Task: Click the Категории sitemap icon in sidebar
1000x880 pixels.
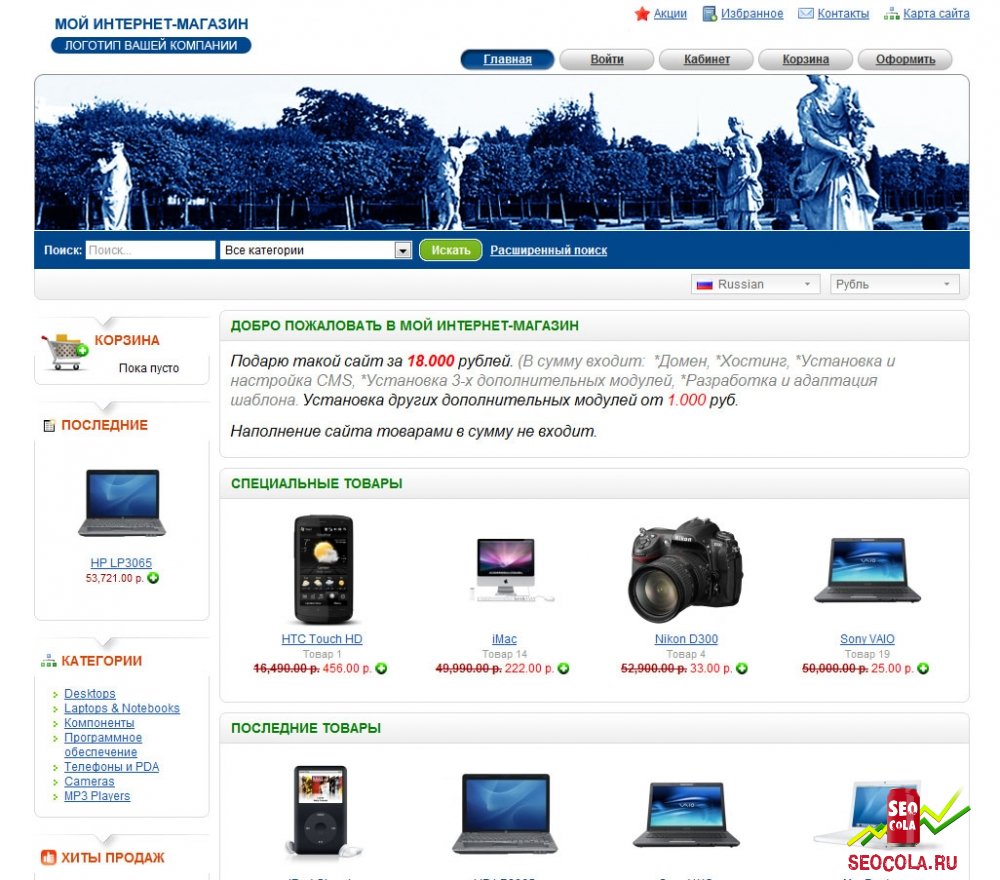Action: tap(48, 661)
